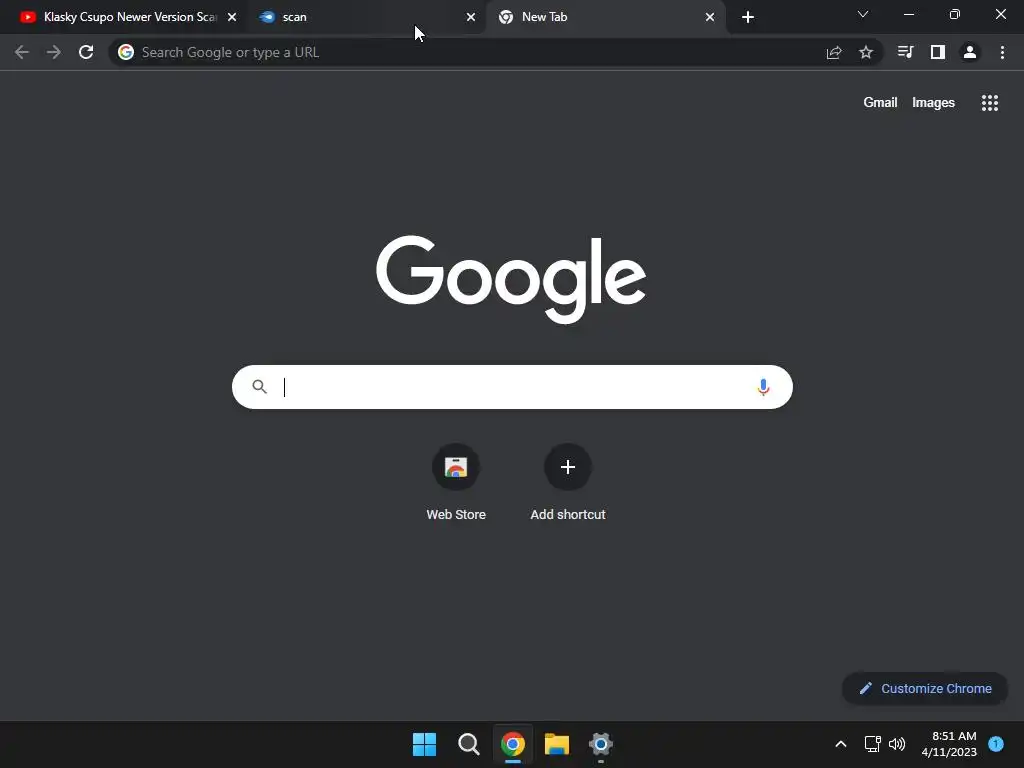Click the Google logo
This screenshot has width=1024, height=768.
[x=511, y=279]
